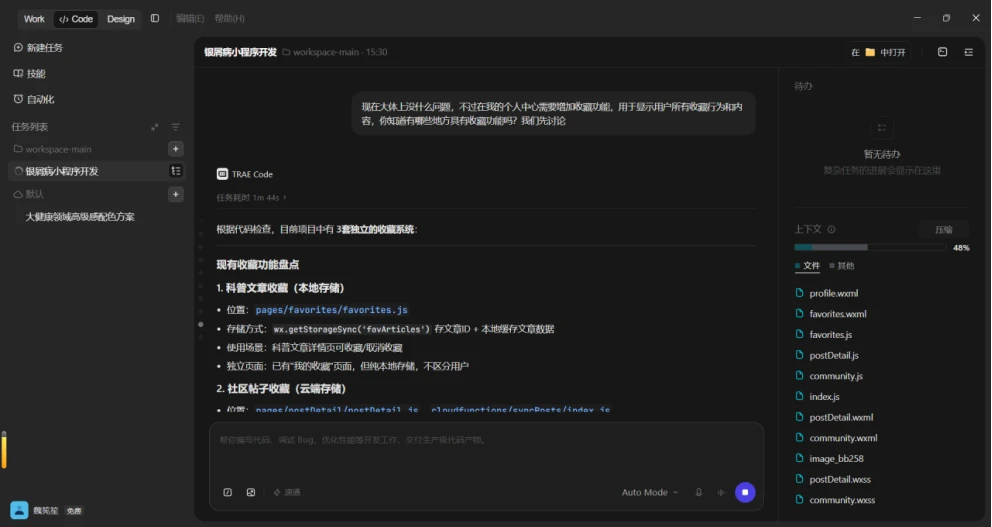Open index.js in the file list
This screenshot has height=527, width=992.
coord(824,397)
